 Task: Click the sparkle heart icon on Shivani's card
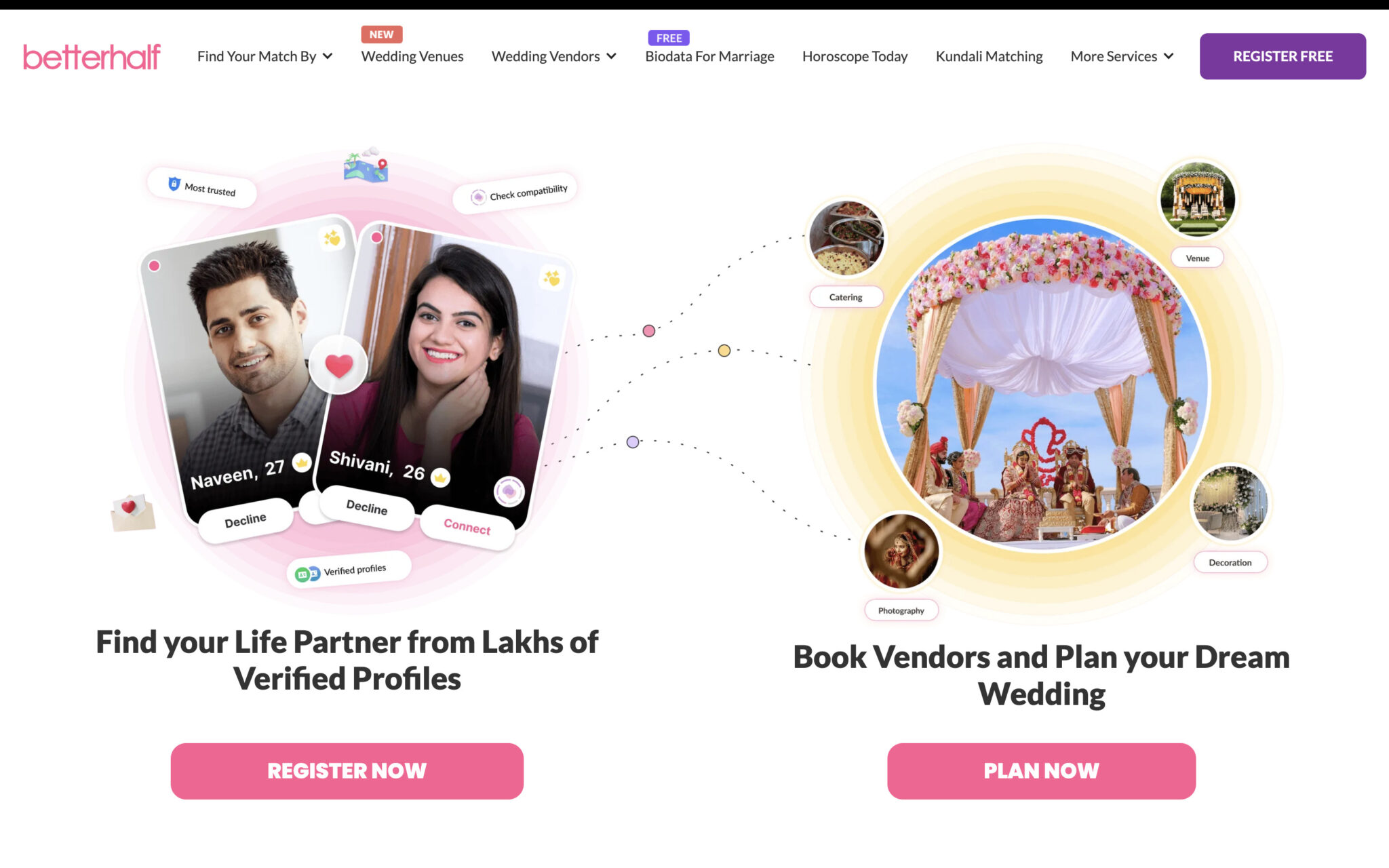(x=551, y=277)
